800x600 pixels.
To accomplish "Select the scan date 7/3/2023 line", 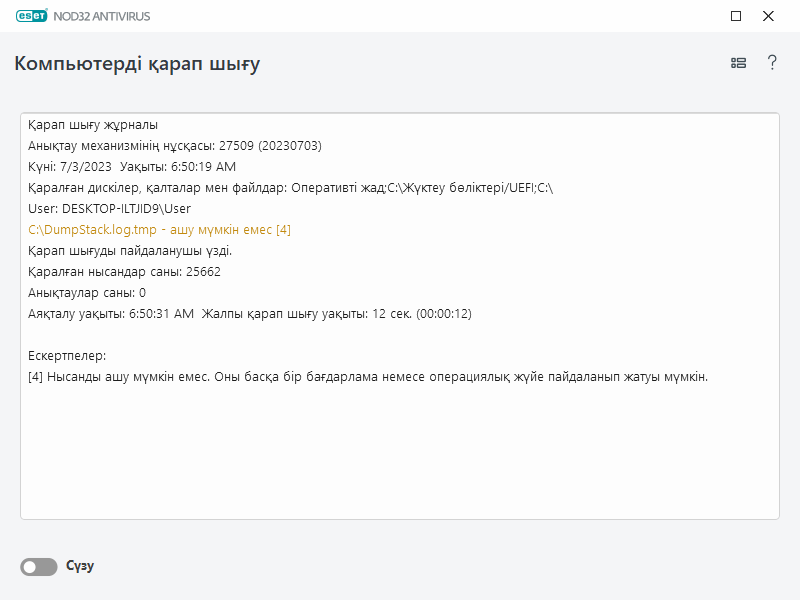I will pos(132,167).
